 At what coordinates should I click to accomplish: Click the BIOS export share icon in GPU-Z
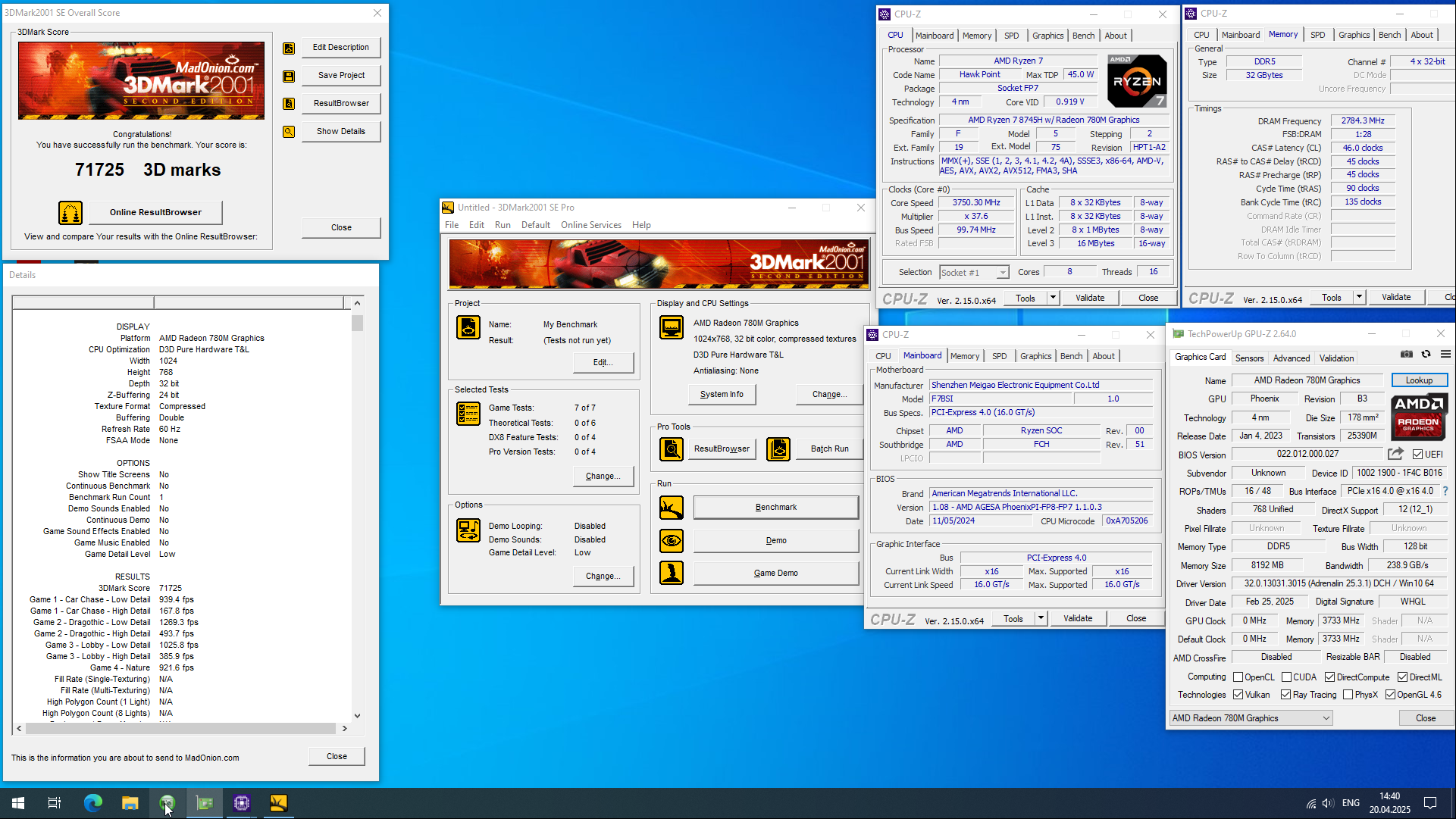point(1395,454)
